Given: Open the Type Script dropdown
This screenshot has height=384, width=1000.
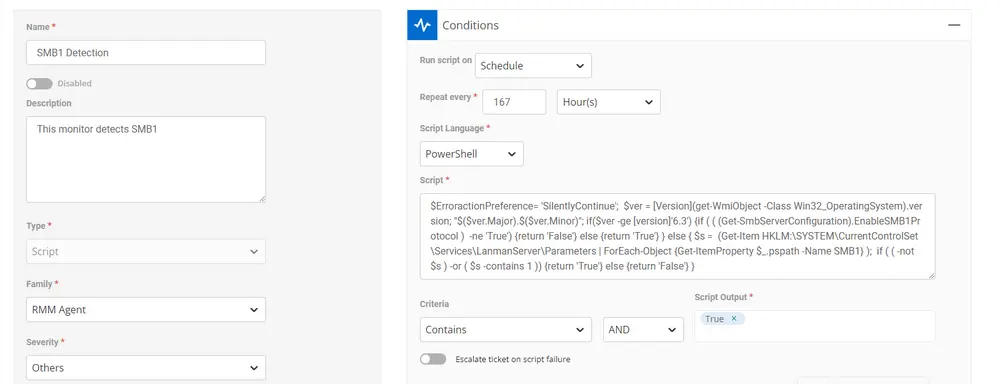Looking at the screenshot, I should point(146,252).
